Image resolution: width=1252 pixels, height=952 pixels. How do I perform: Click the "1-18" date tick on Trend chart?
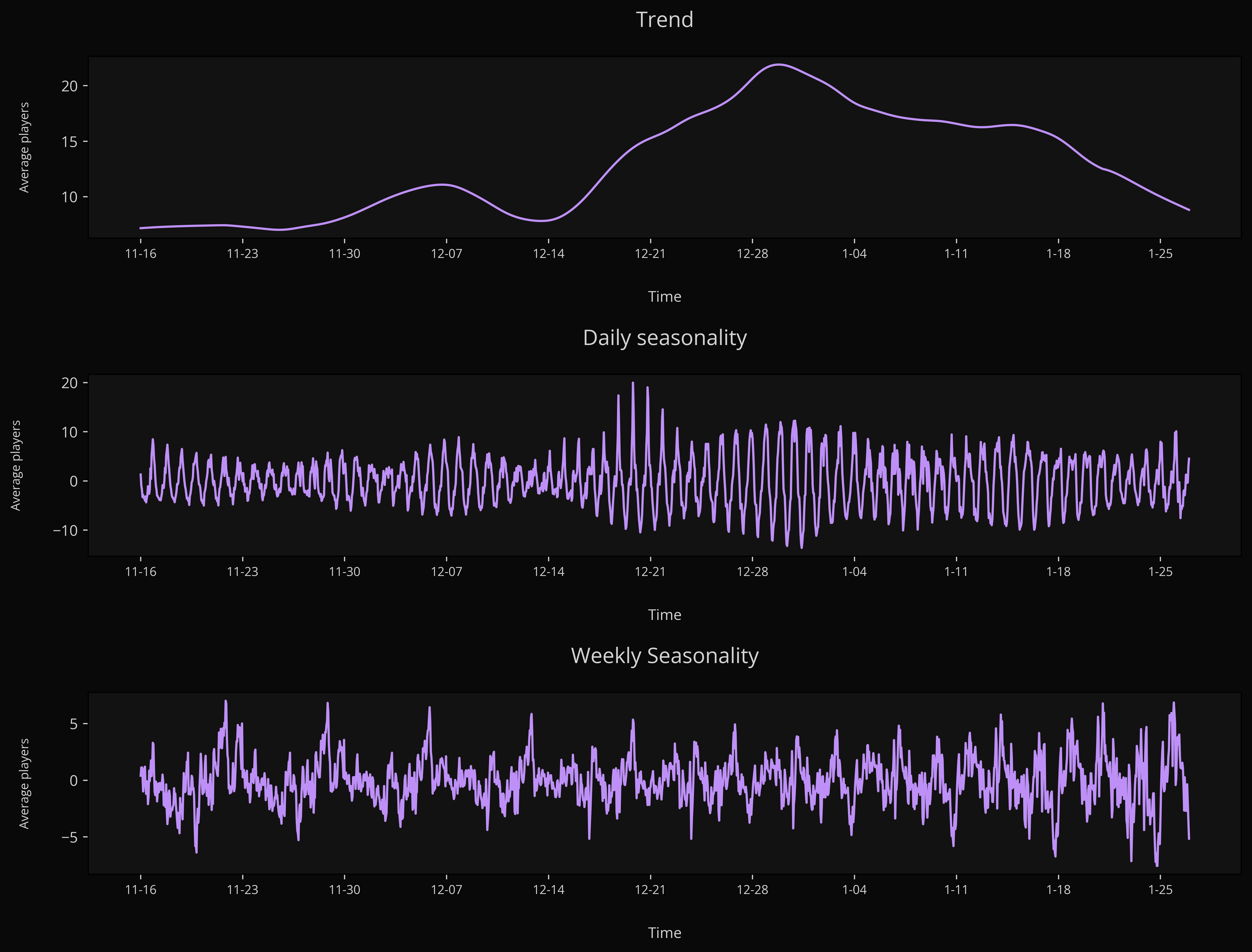(x=1059, y=254)
